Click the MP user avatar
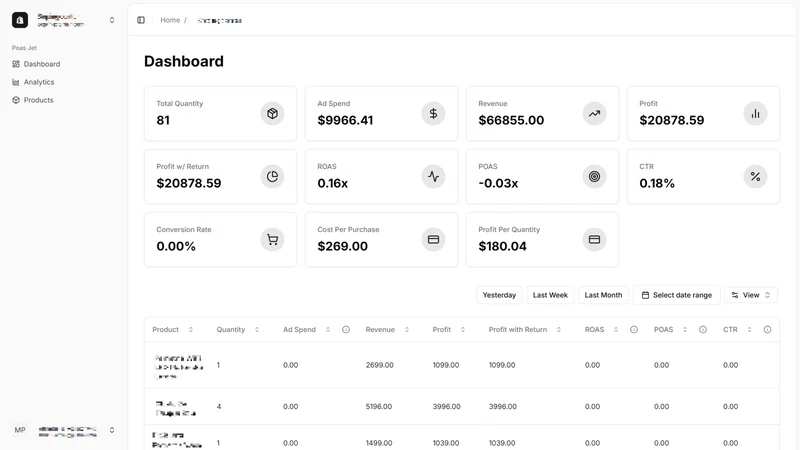The width and height of the screenshot is (800, 450). (x=20, y=430)
